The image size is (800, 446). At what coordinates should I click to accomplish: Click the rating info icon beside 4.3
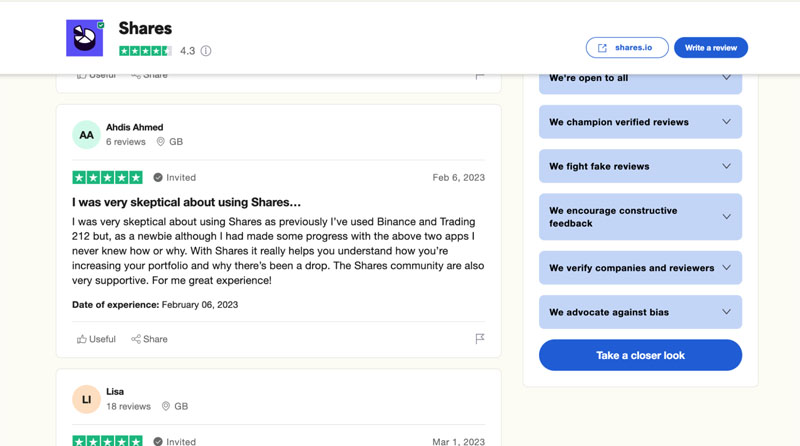coord(206,51)
